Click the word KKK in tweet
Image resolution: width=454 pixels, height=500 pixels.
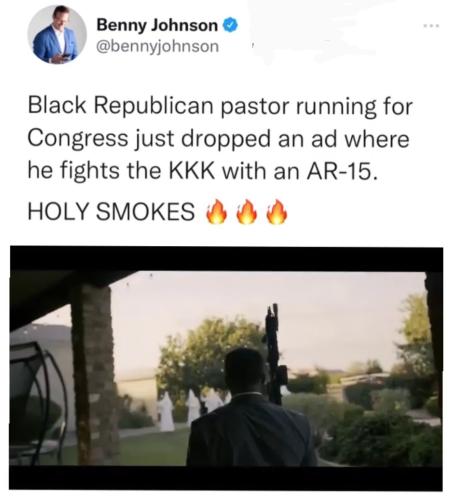pyautogui.click(x=191, y=171)
